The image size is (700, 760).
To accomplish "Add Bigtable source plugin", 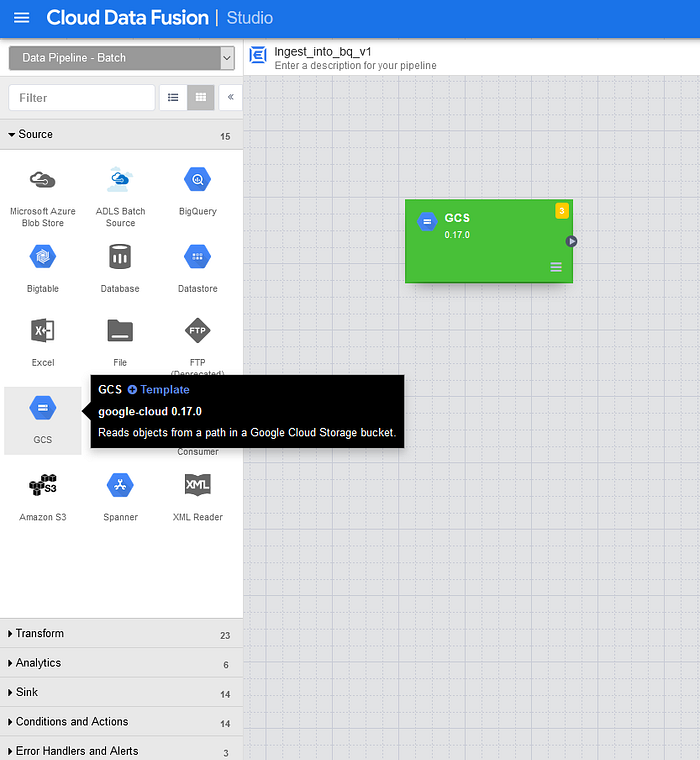I will pos(43,269).
